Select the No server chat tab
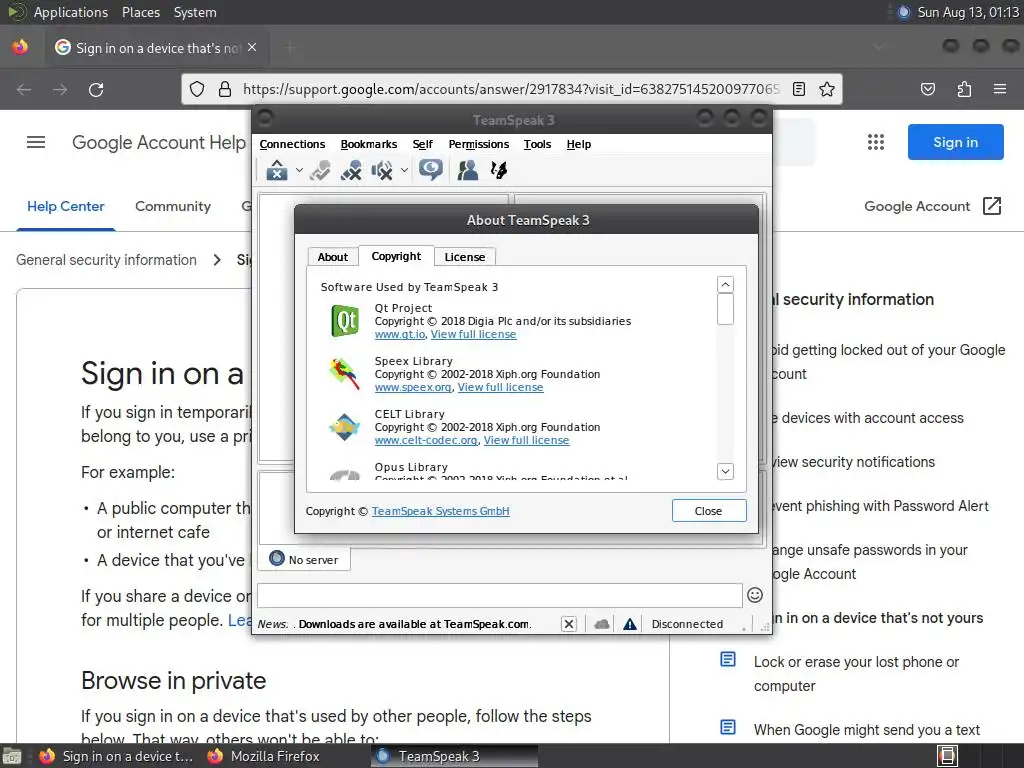Image resolution: width=1024 pixels, height=768 pixels. (304, 560)
